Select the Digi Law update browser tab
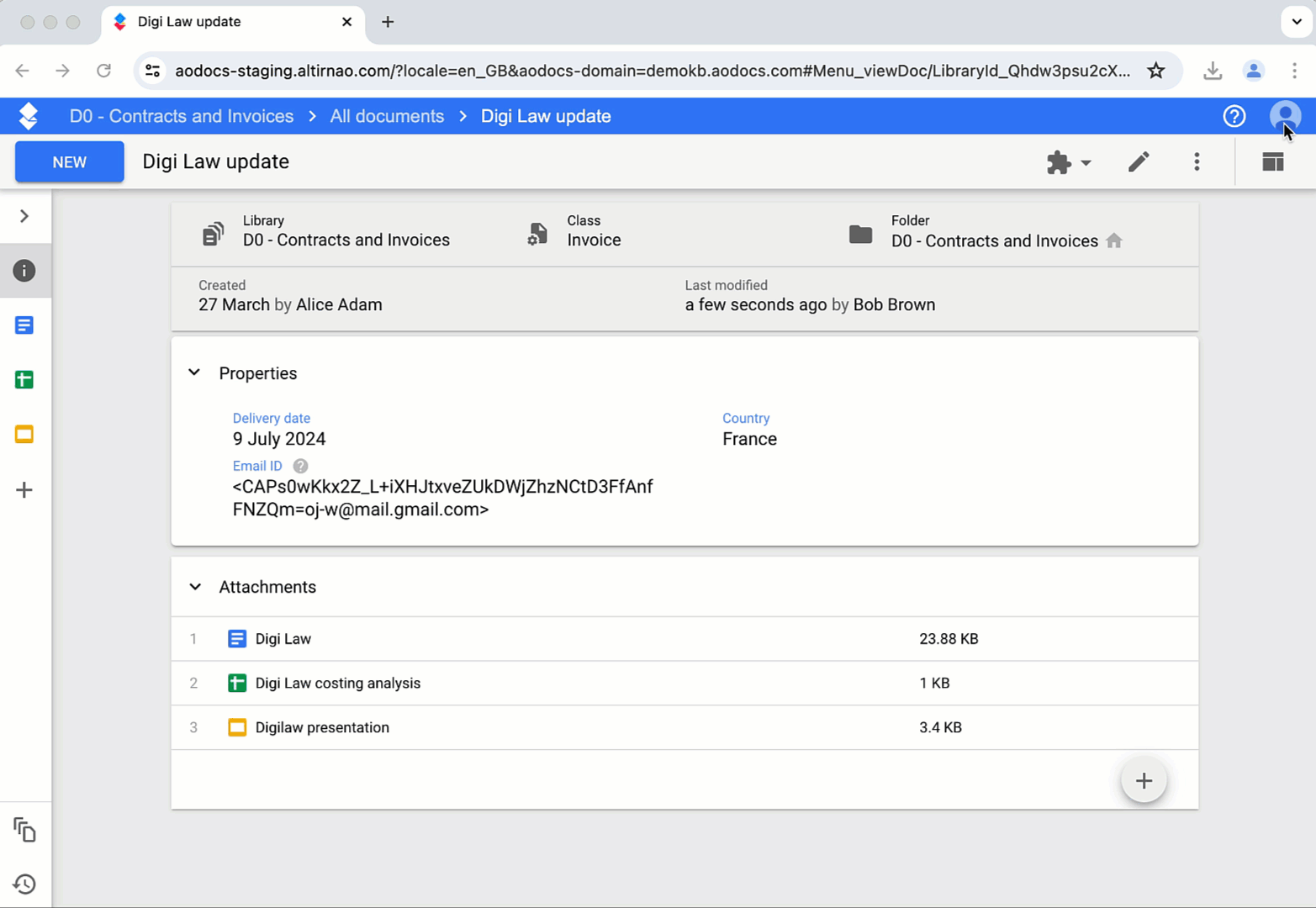Image resolution: width=1316 pixels, height=908 pixels. [233, 22]
